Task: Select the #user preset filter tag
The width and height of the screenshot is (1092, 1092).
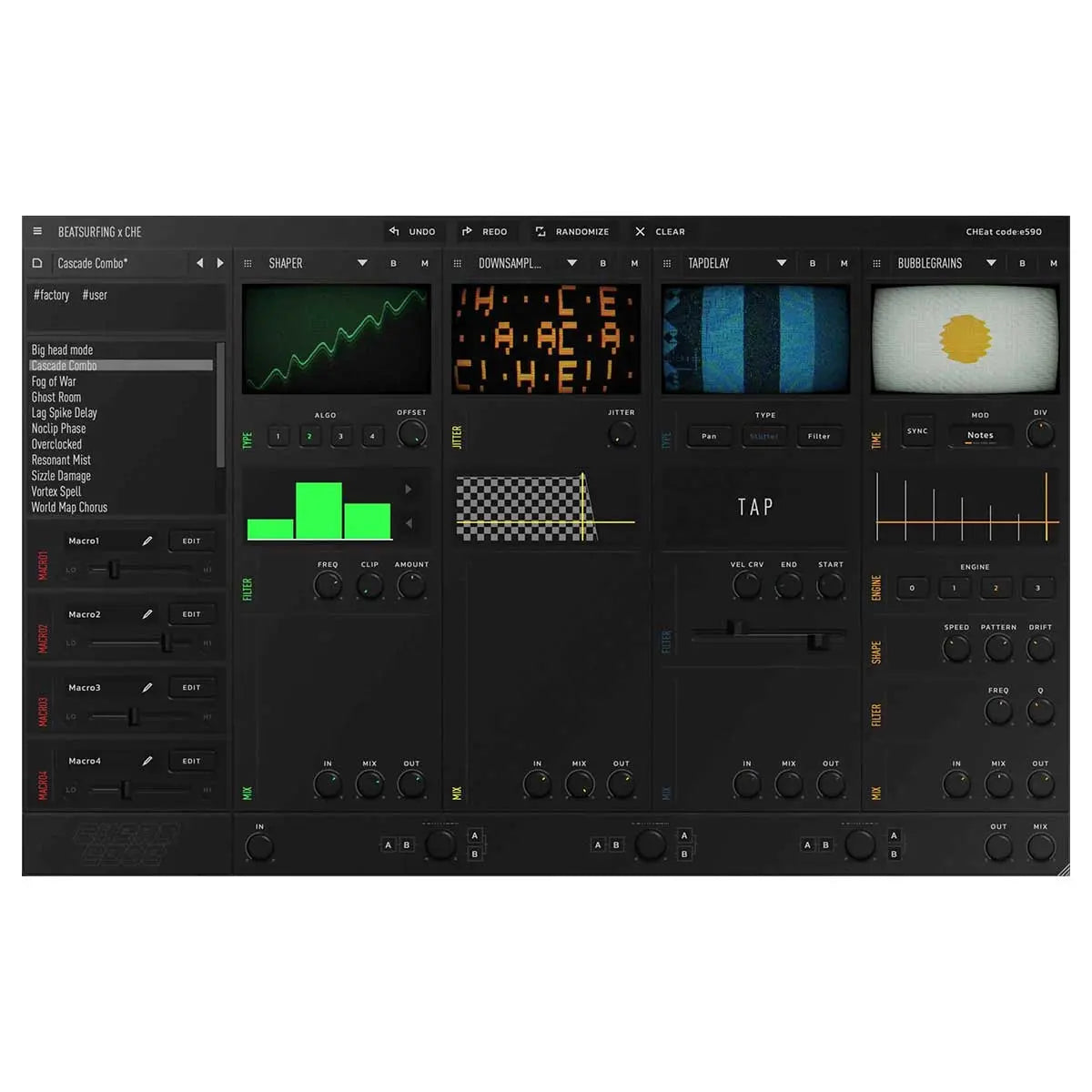Action: pos(96,295)
